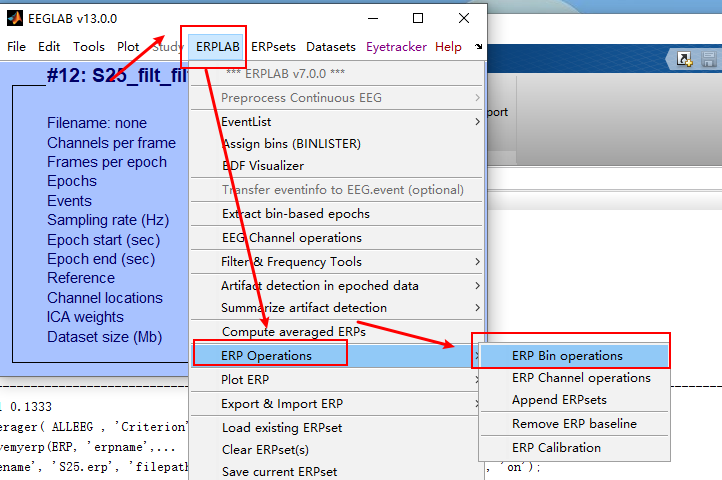722x480 pixels.
Task: Click the 'Frames per epoch' label
Action: point(107,162)
